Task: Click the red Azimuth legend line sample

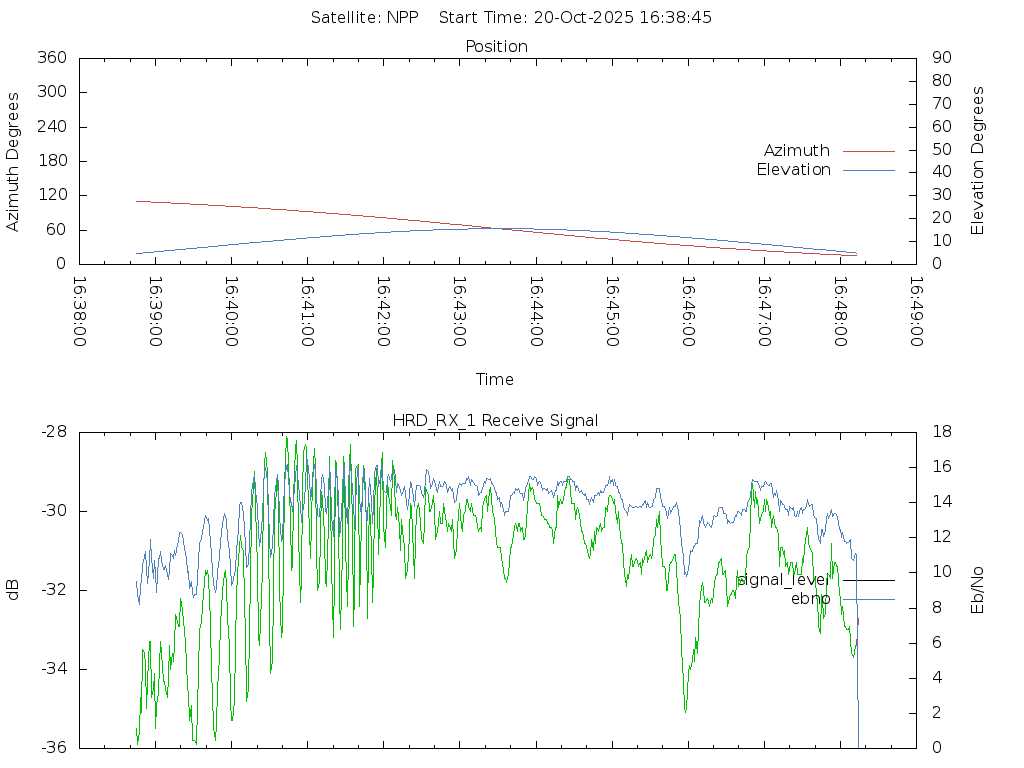Action: (x=868, y=151)
